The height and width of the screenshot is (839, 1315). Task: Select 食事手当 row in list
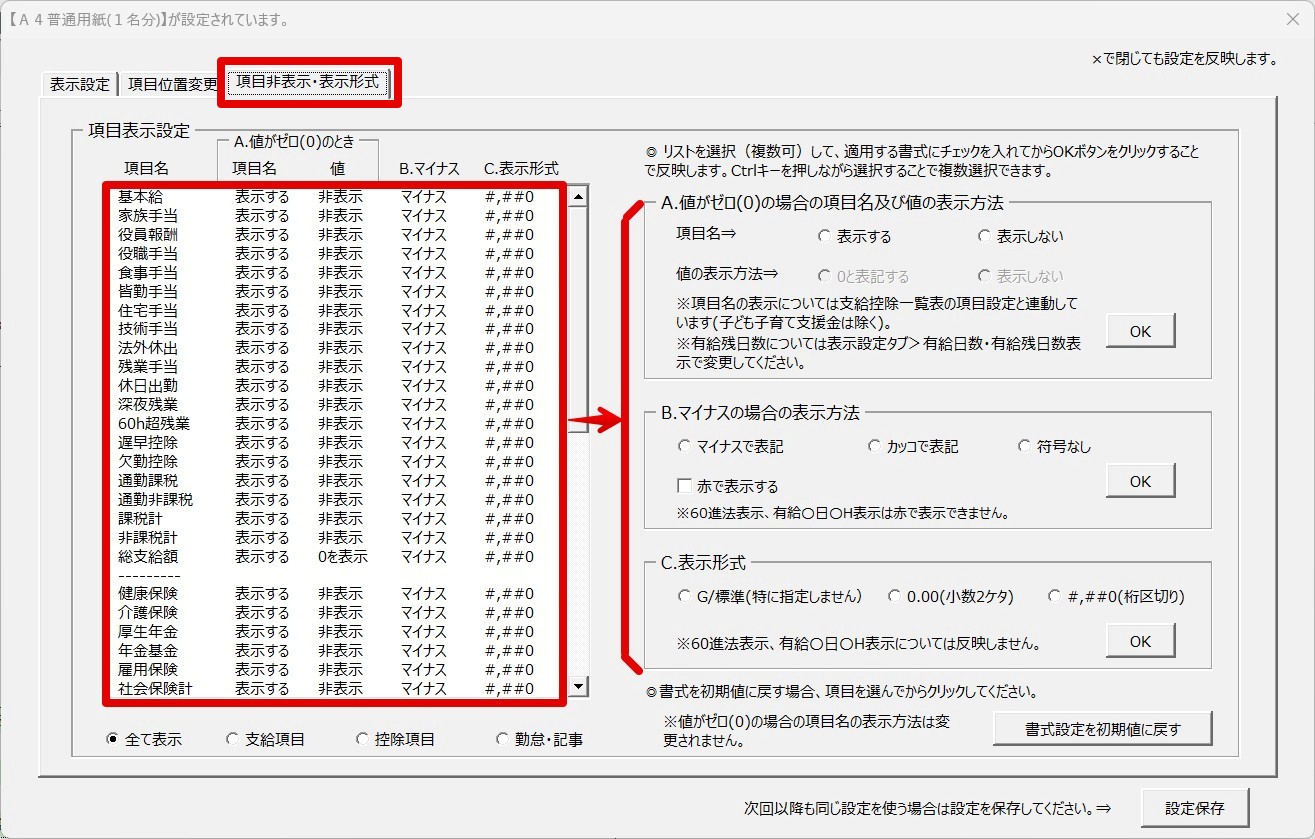point(337,273)
